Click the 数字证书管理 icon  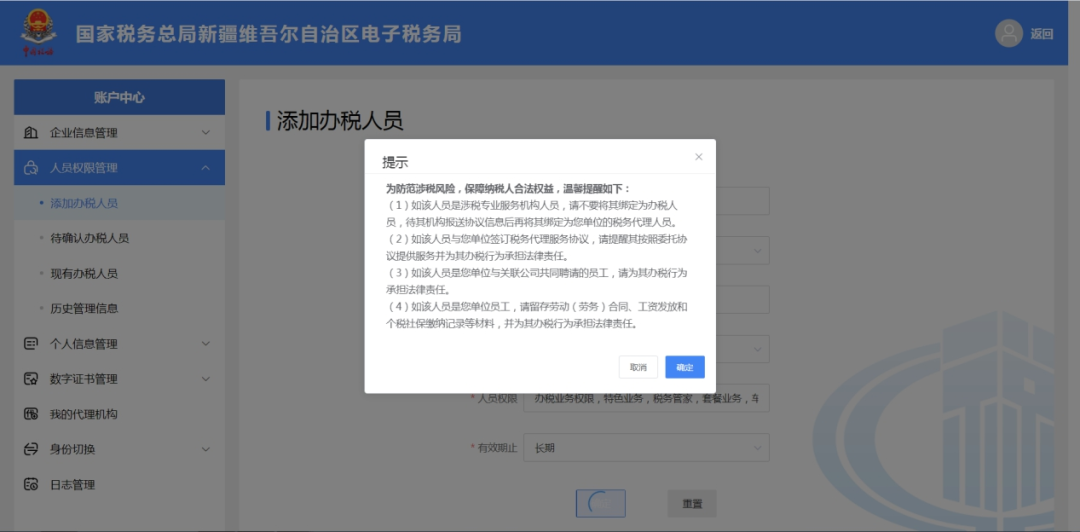point(31,378)
